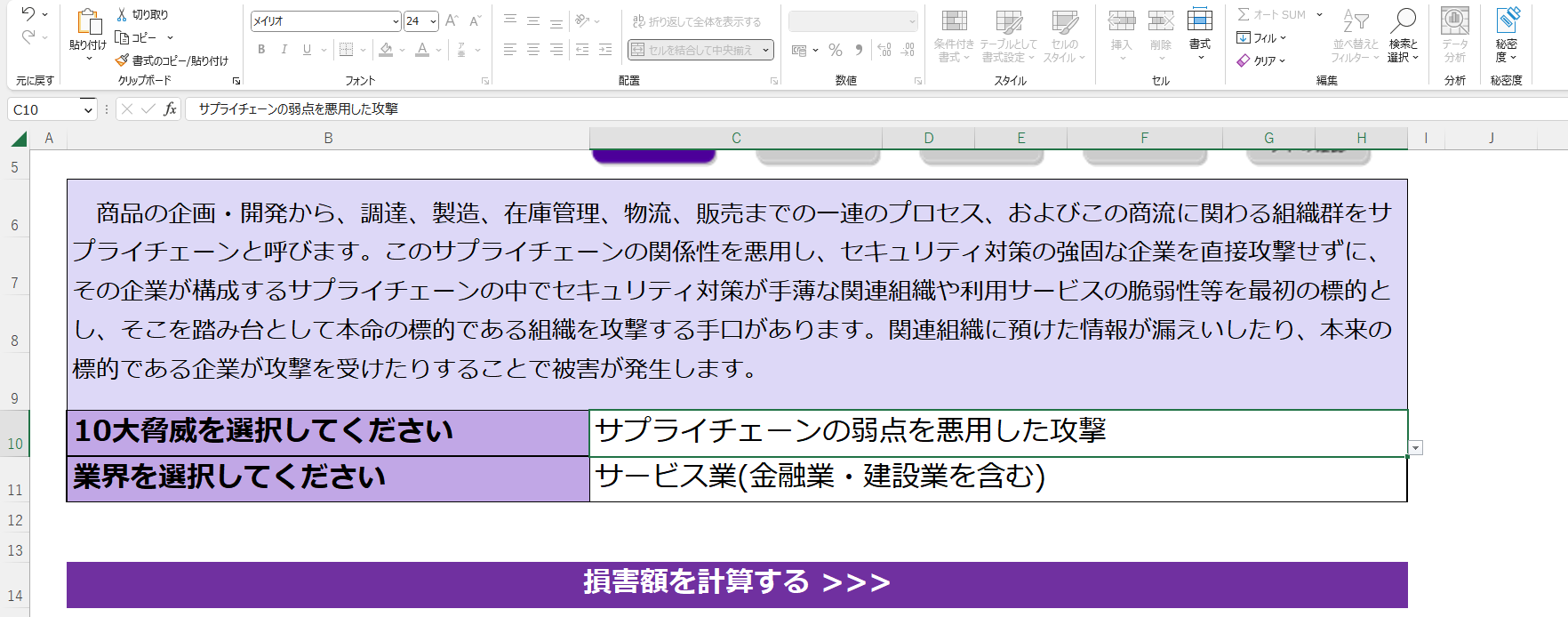This screenshot has height=617, width=1568.
Task: Select middle vertical alignment
Action: coord(533,20)
